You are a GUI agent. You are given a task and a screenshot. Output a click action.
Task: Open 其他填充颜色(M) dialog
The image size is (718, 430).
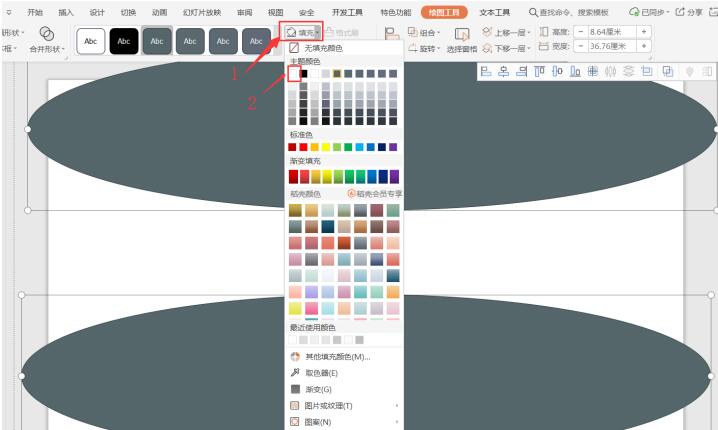(x=337, y=356)
